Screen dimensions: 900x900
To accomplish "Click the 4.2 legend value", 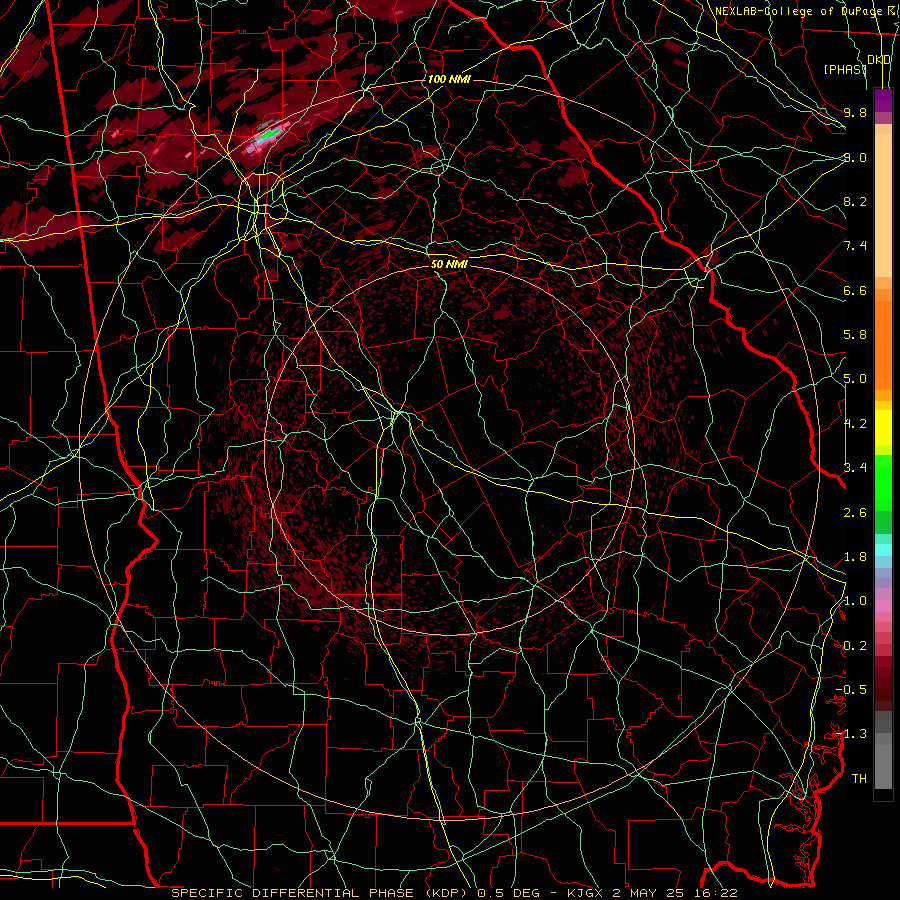I will point(855,424).
